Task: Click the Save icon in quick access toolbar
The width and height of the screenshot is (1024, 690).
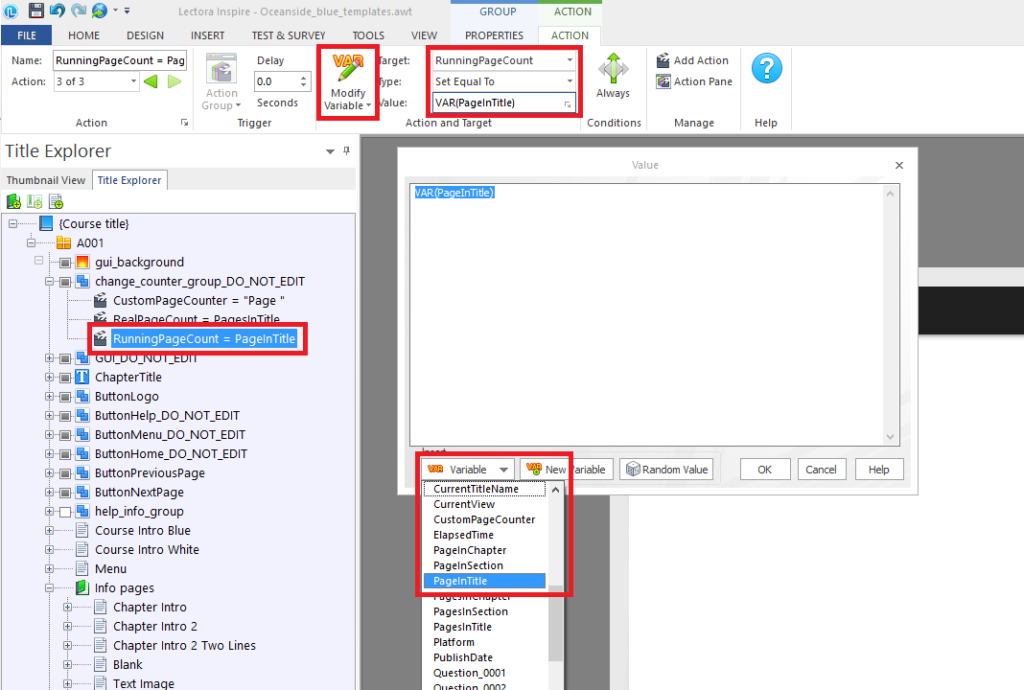Action: [x=35, y=10]
